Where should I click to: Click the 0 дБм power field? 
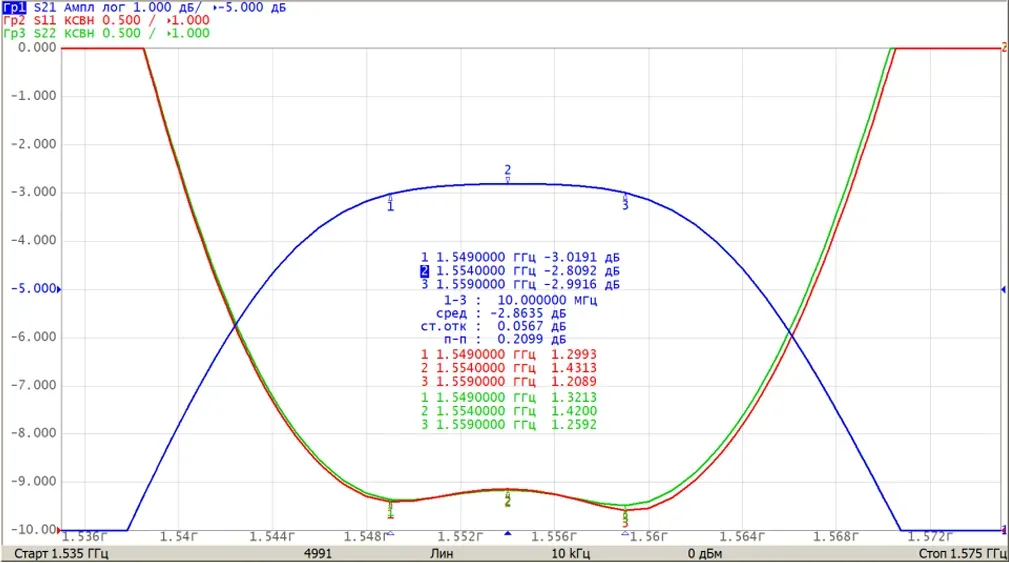pos(705,553)
